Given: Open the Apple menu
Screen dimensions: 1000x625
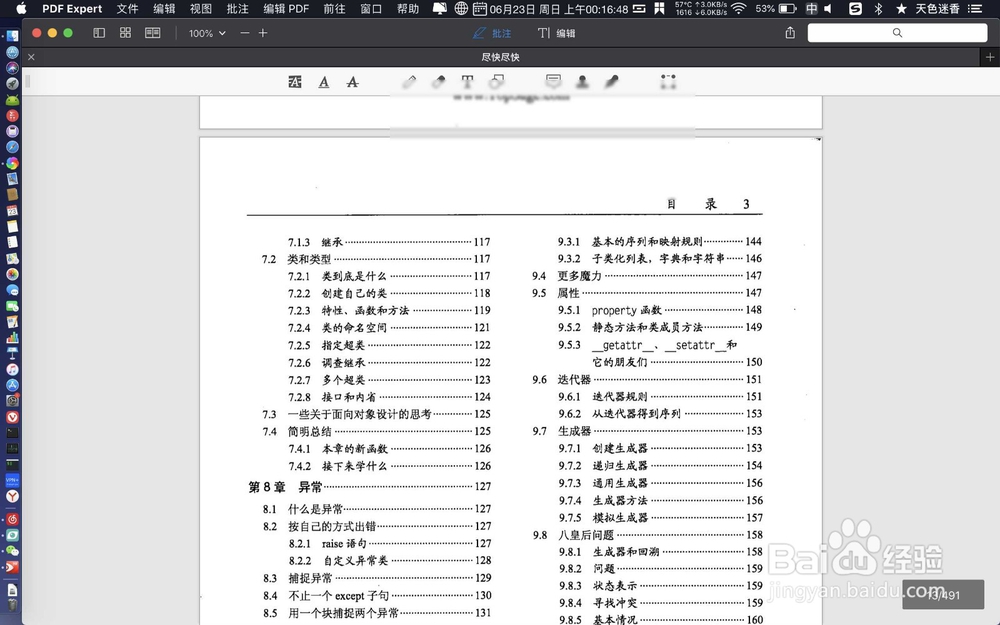Looking at the screenshot, I should pyautogui.click(x=21, y=8).
